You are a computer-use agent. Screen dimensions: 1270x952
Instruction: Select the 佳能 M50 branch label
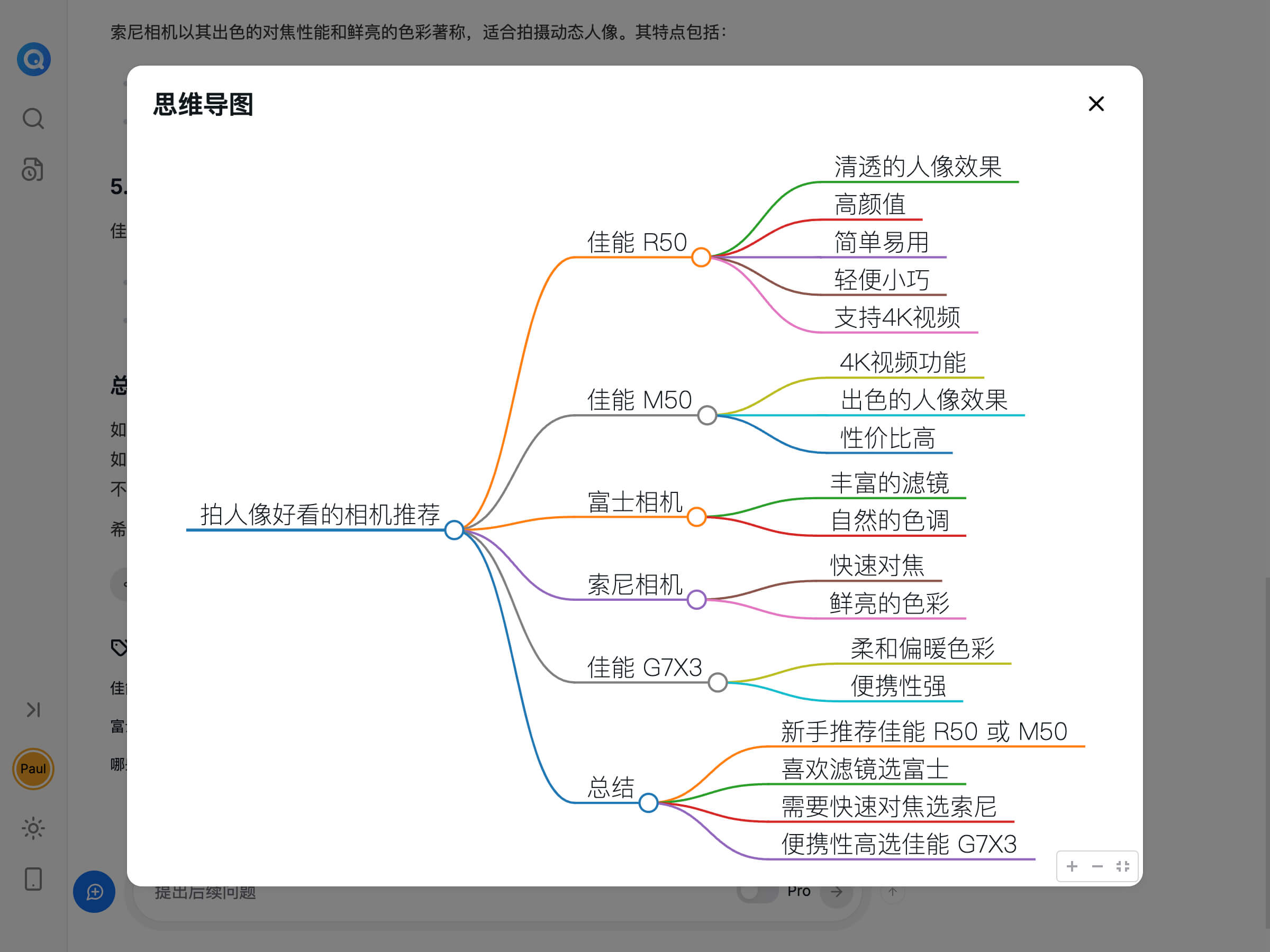[639, 400]
